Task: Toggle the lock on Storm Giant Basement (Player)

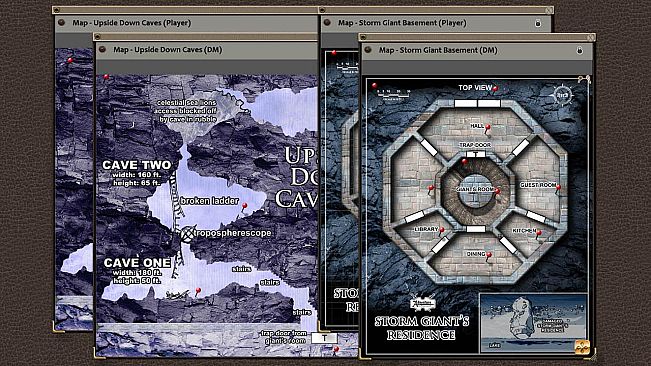Action: click(538, 23)
